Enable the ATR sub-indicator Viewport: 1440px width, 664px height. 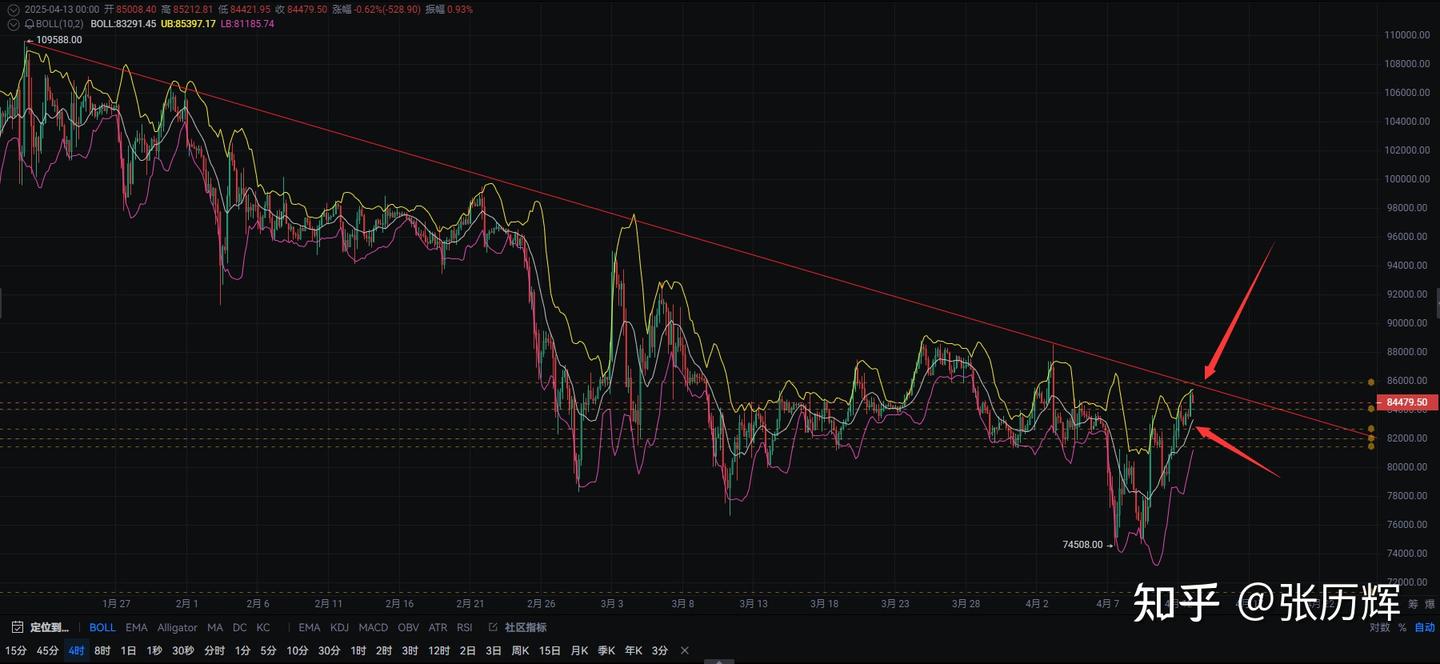(x=438, y=628)
